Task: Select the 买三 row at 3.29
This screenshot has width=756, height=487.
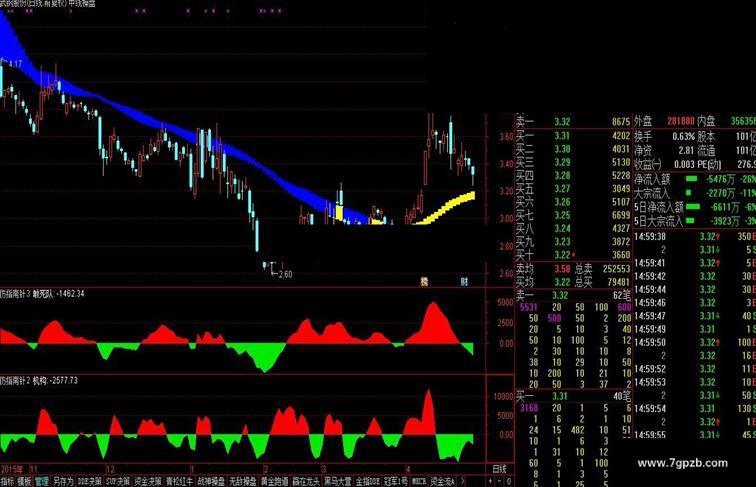Action: (573, 162)
